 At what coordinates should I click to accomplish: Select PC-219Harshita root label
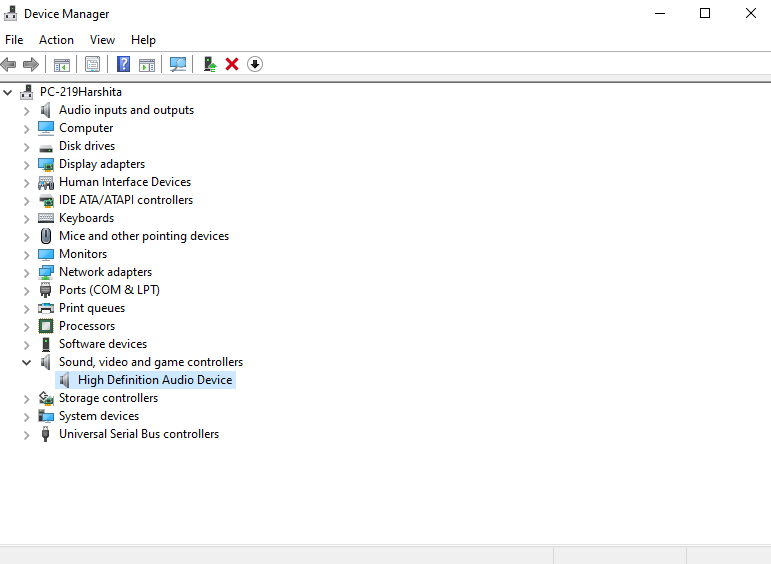click(x=81, y=92)
